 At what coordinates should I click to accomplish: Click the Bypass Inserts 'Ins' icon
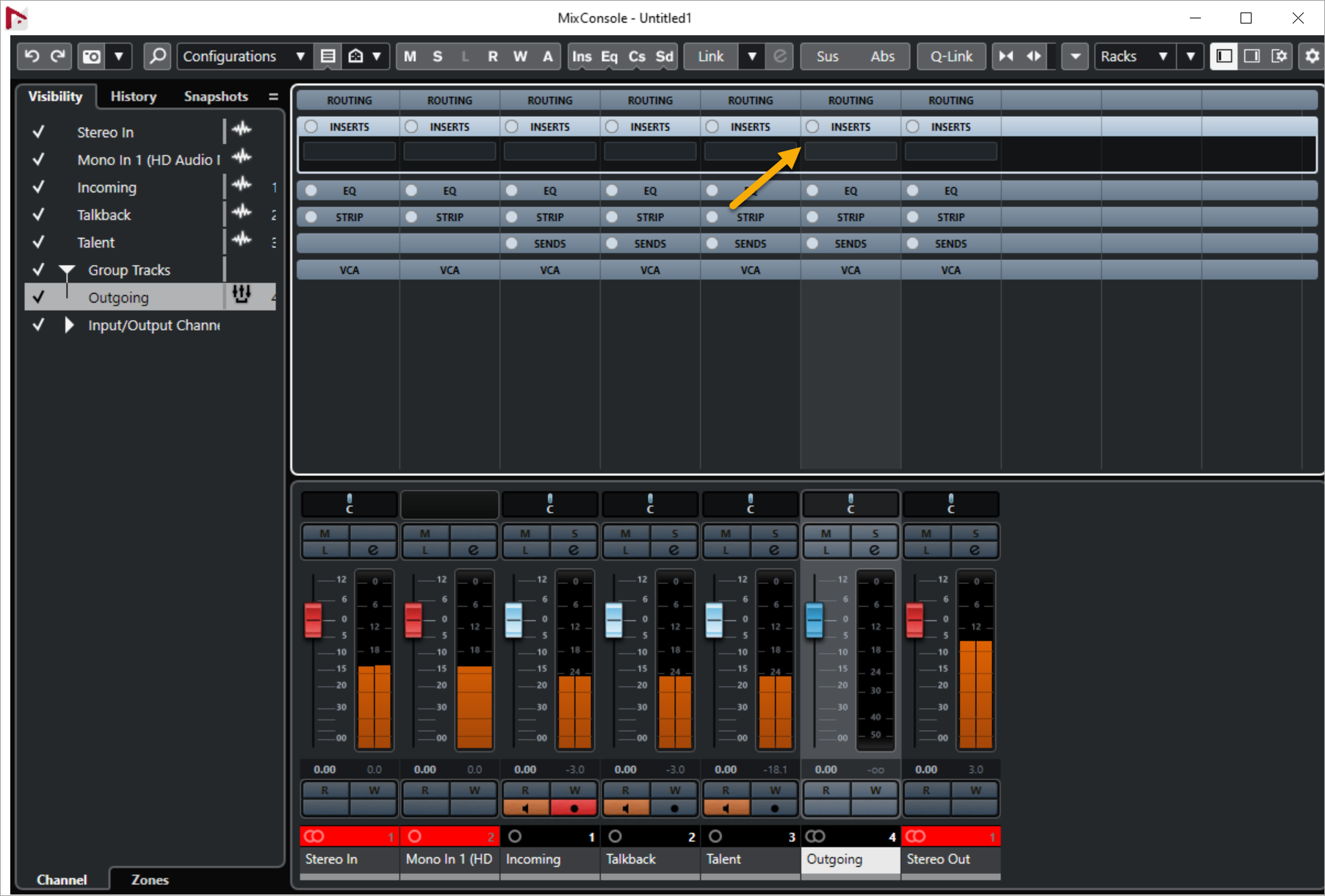point(581,57)
